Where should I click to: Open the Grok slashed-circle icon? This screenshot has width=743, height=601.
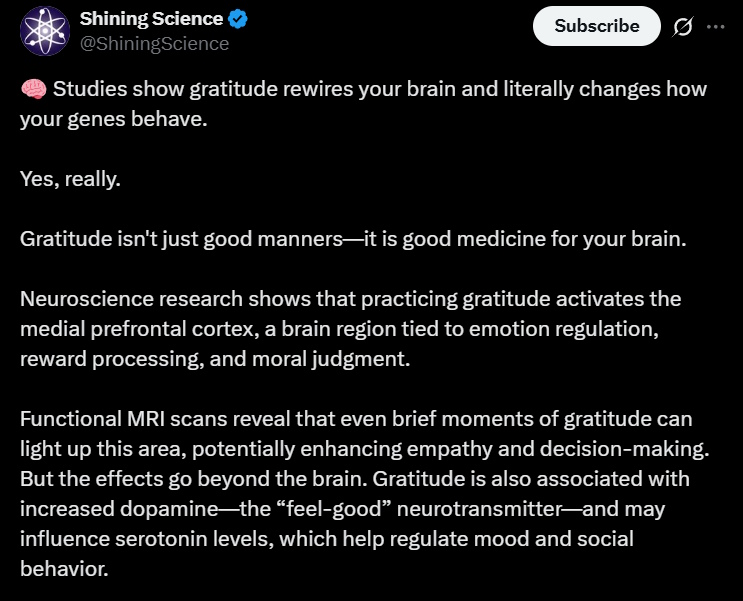(682, 27)
